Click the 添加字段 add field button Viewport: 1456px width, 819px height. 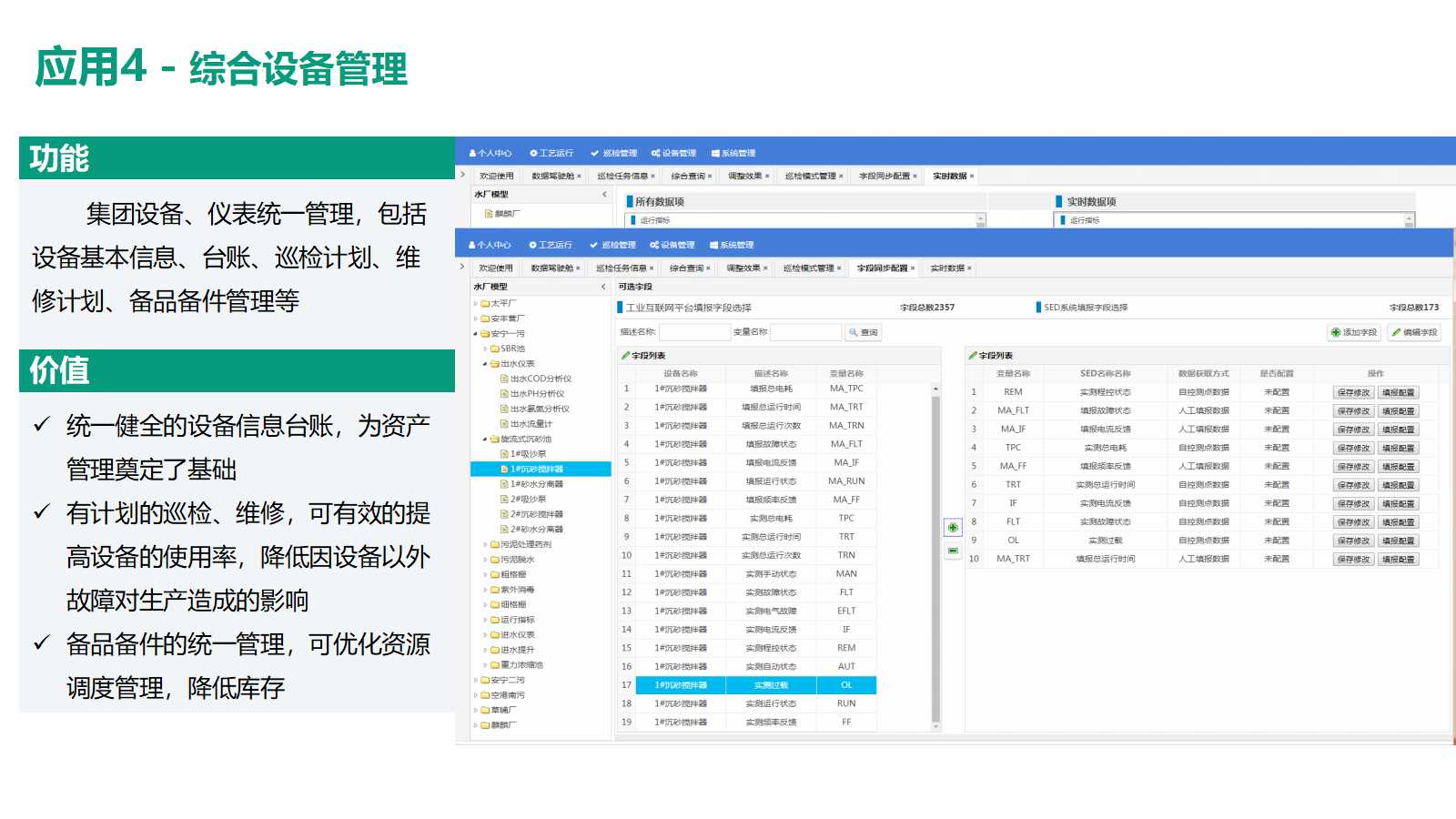pyautogui.click(x=1354, y=333)
